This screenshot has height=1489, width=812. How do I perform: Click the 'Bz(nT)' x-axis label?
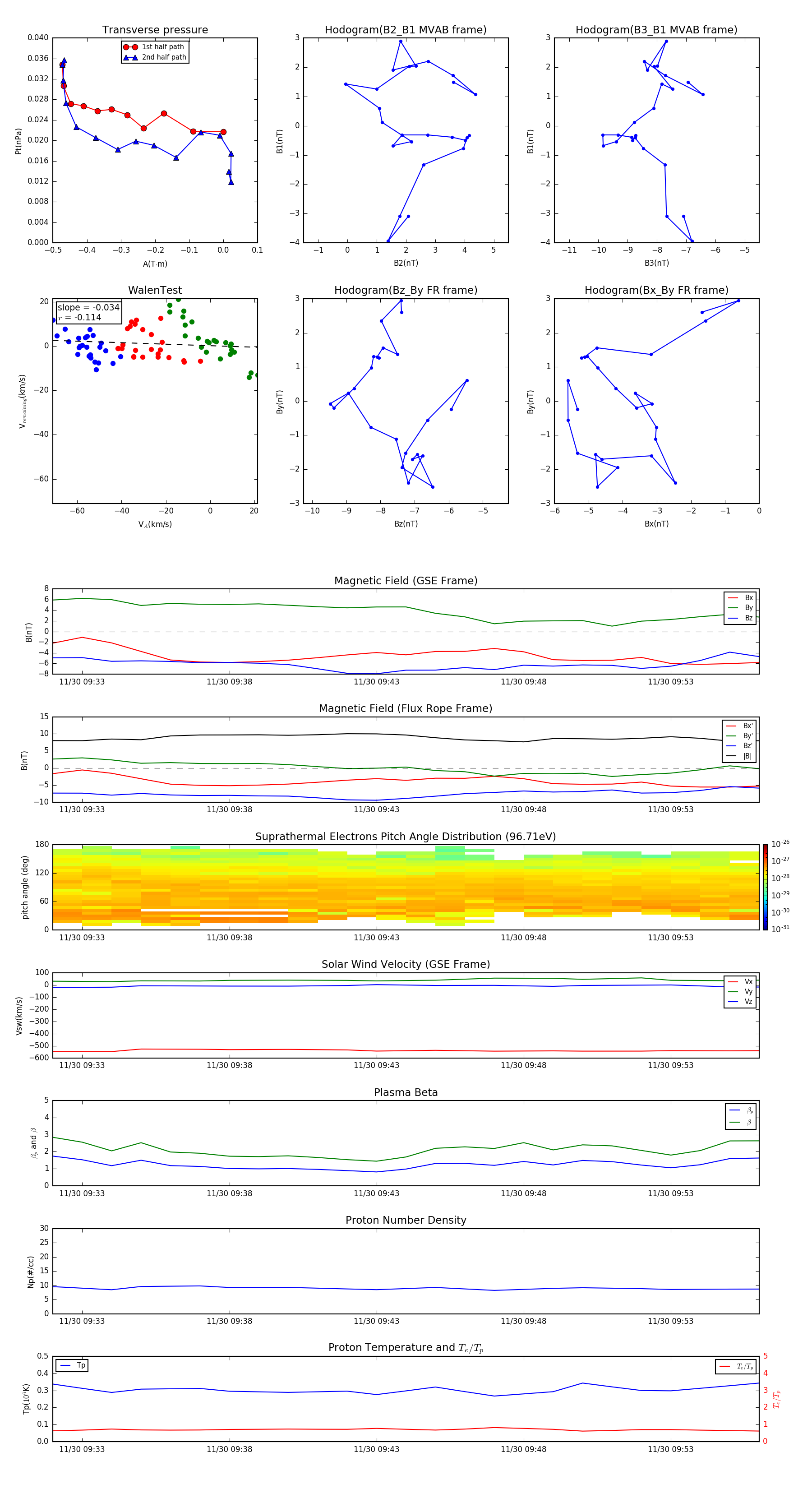(406, 524)
